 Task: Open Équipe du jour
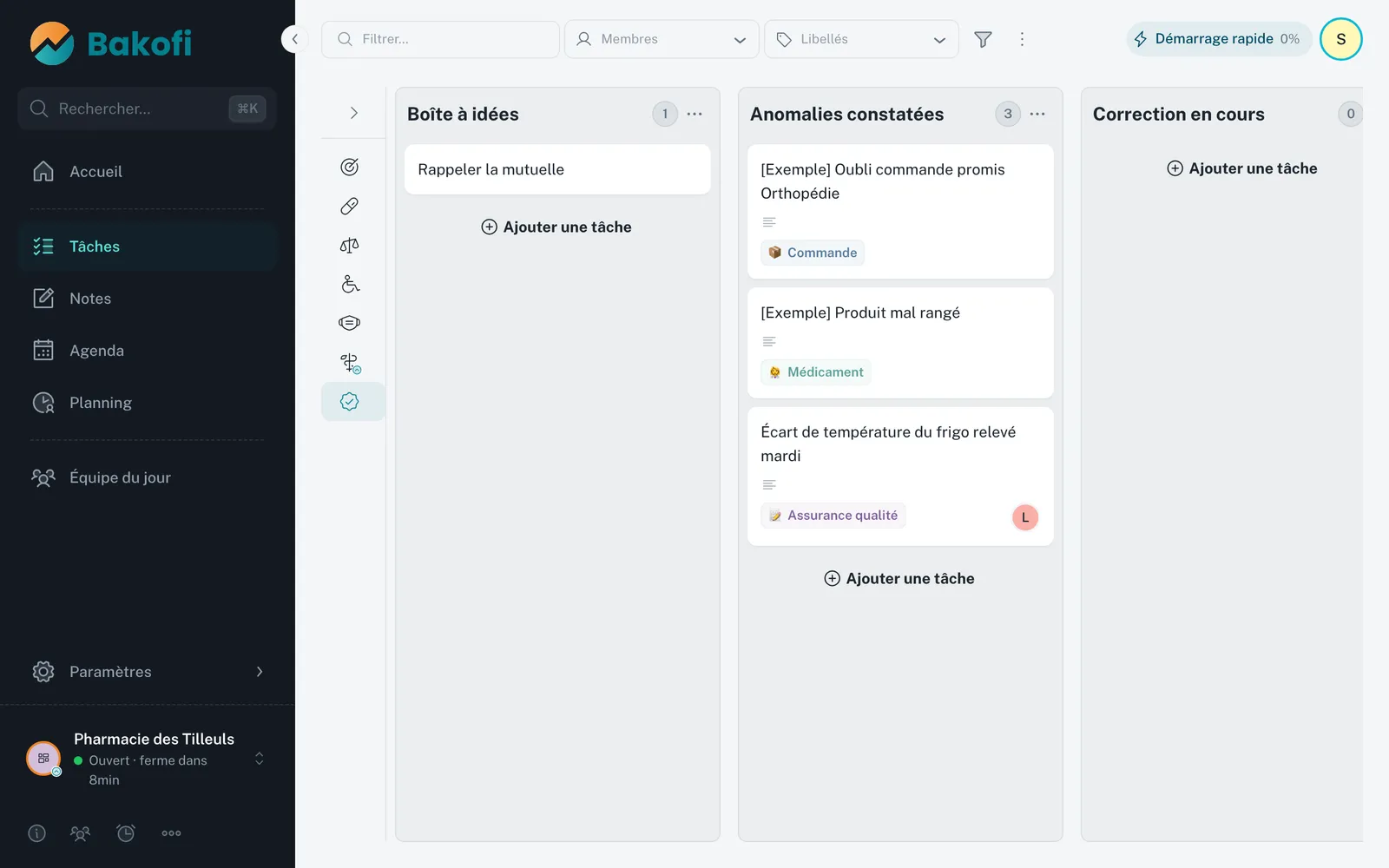(x=147, y=477)
